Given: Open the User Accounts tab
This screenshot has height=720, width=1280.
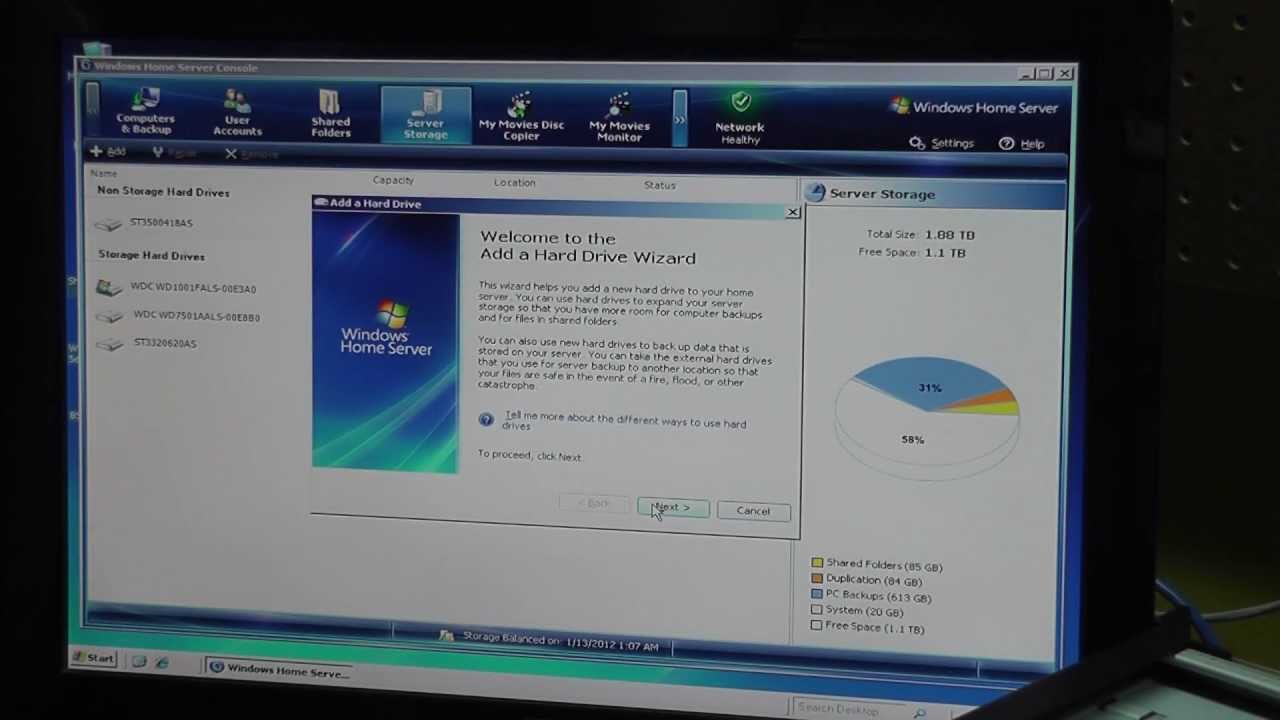Looking at the screenshot, I should click(x=237, y=113).
